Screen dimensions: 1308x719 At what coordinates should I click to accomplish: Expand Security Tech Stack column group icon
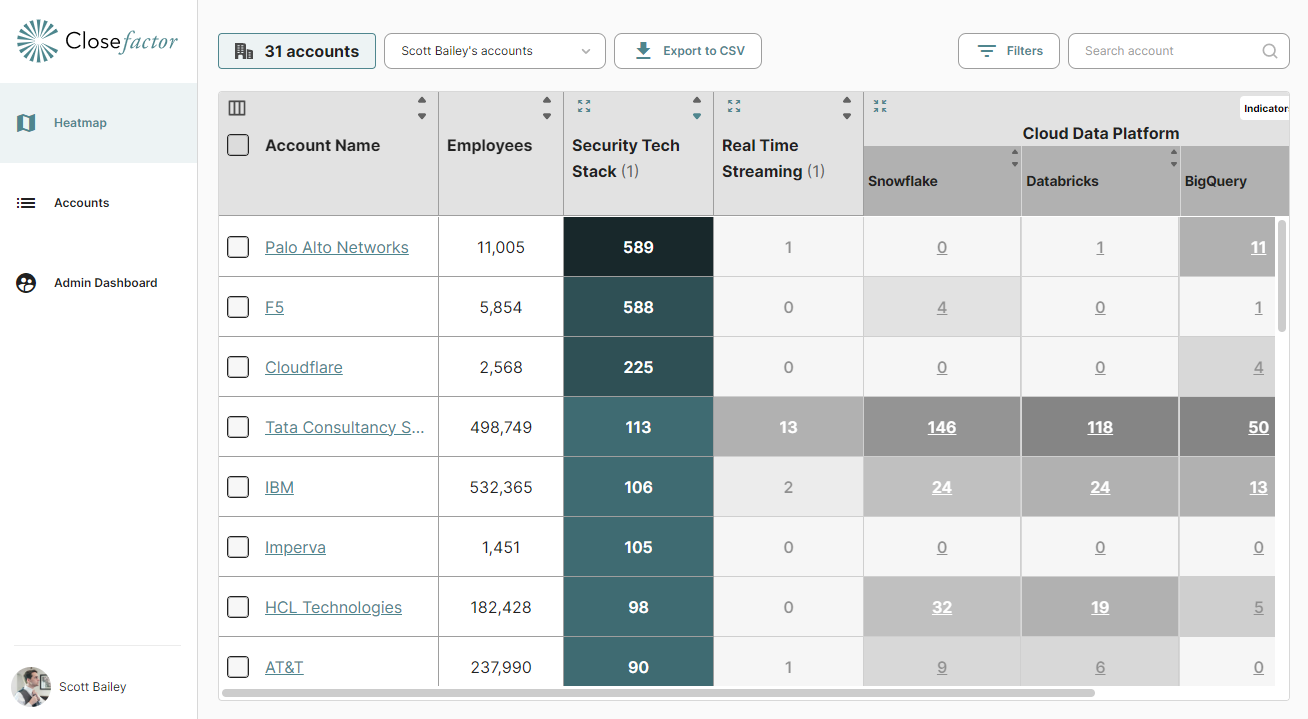click(x=584, y=105)
